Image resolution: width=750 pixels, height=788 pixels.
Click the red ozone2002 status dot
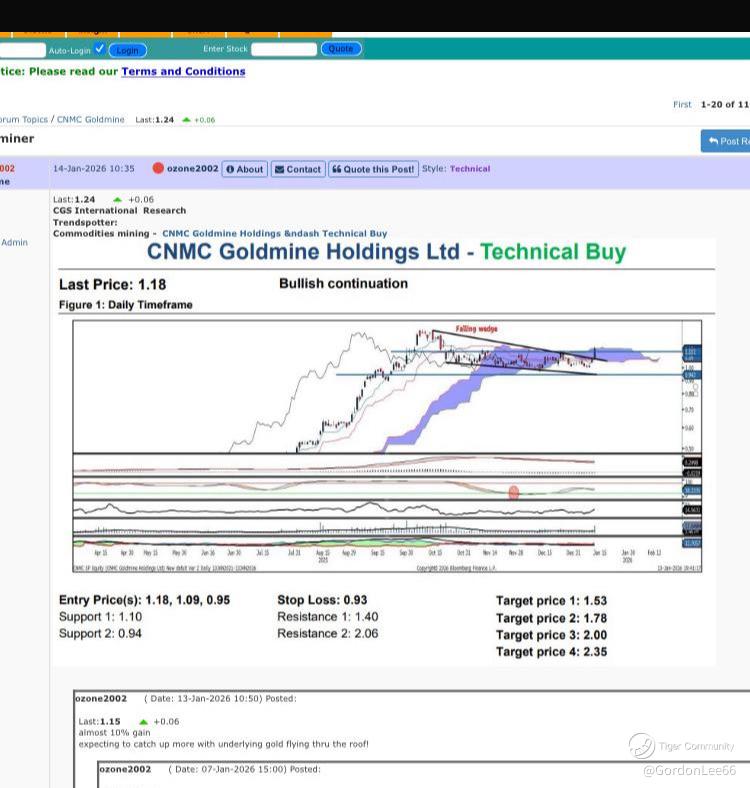pos(158,168)
